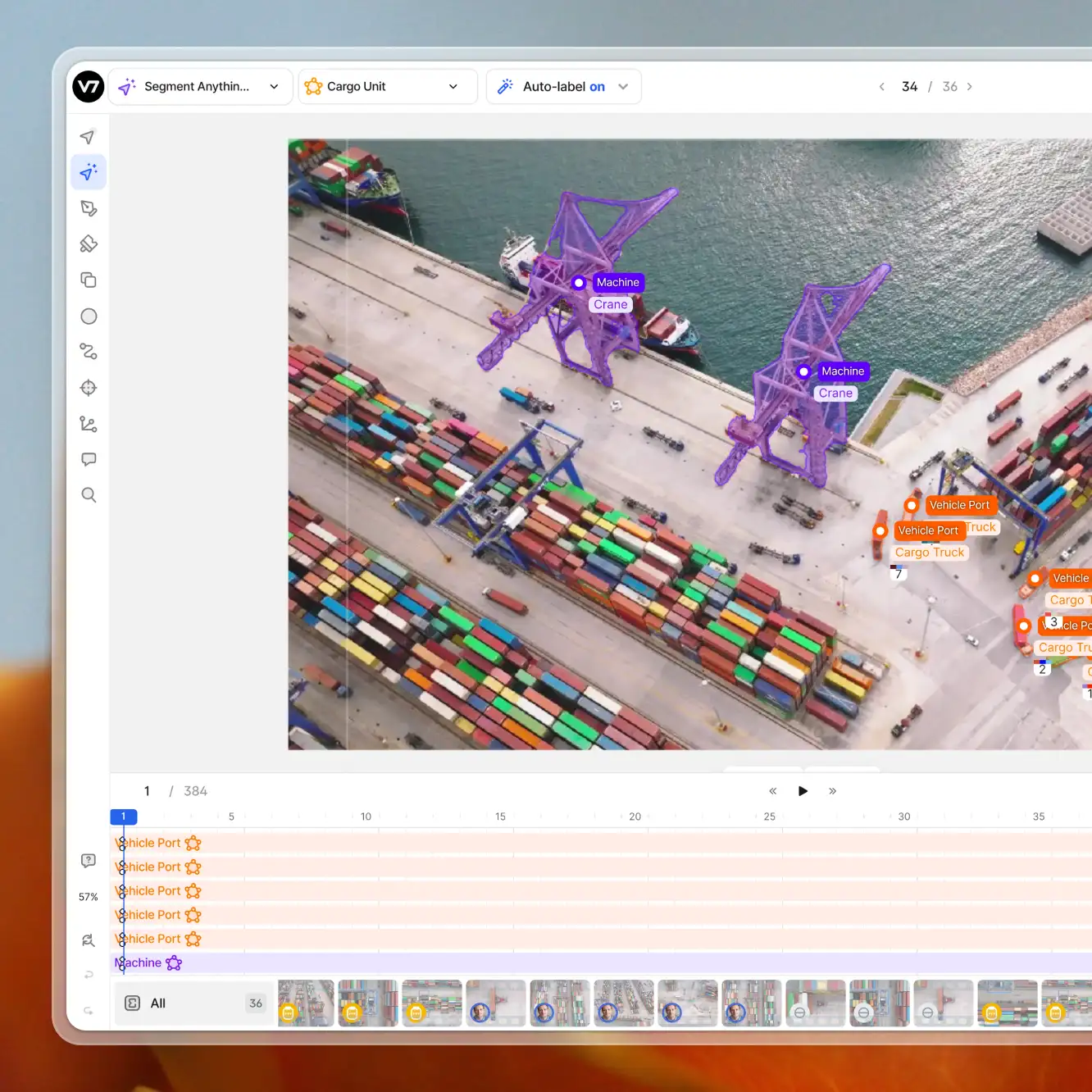Go to the next item with the right arrow
Screen dimensions: 1092x1092
pyautogui.click(x=970, y=86)
